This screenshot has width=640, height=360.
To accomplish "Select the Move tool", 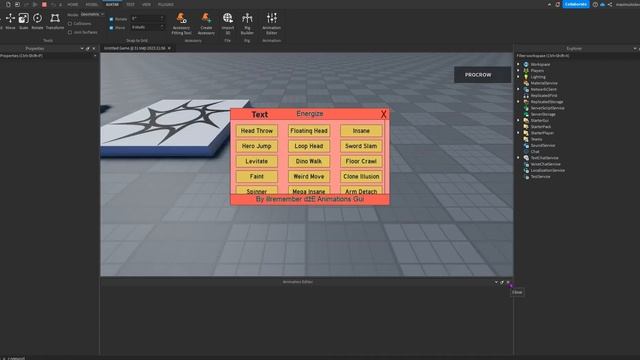I will tap(10, 21).
